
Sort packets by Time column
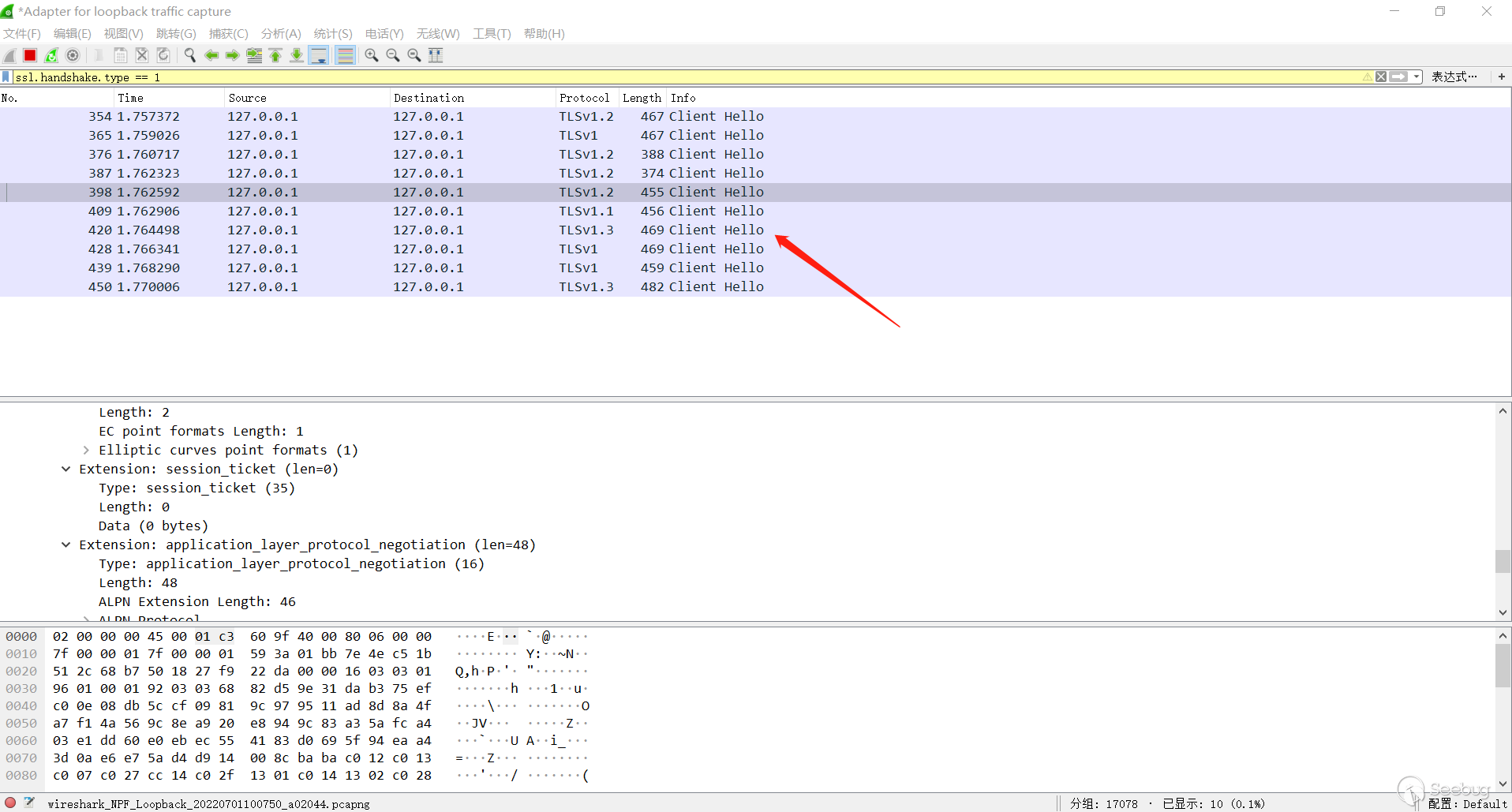pyautogui.click(x=170, y=98)
